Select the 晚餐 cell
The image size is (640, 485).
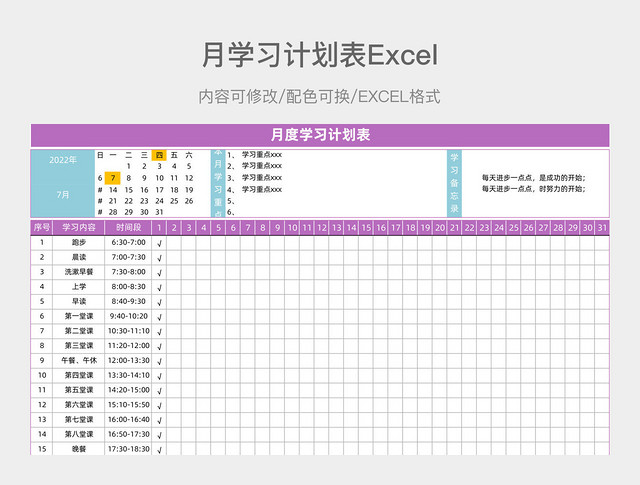79,449
